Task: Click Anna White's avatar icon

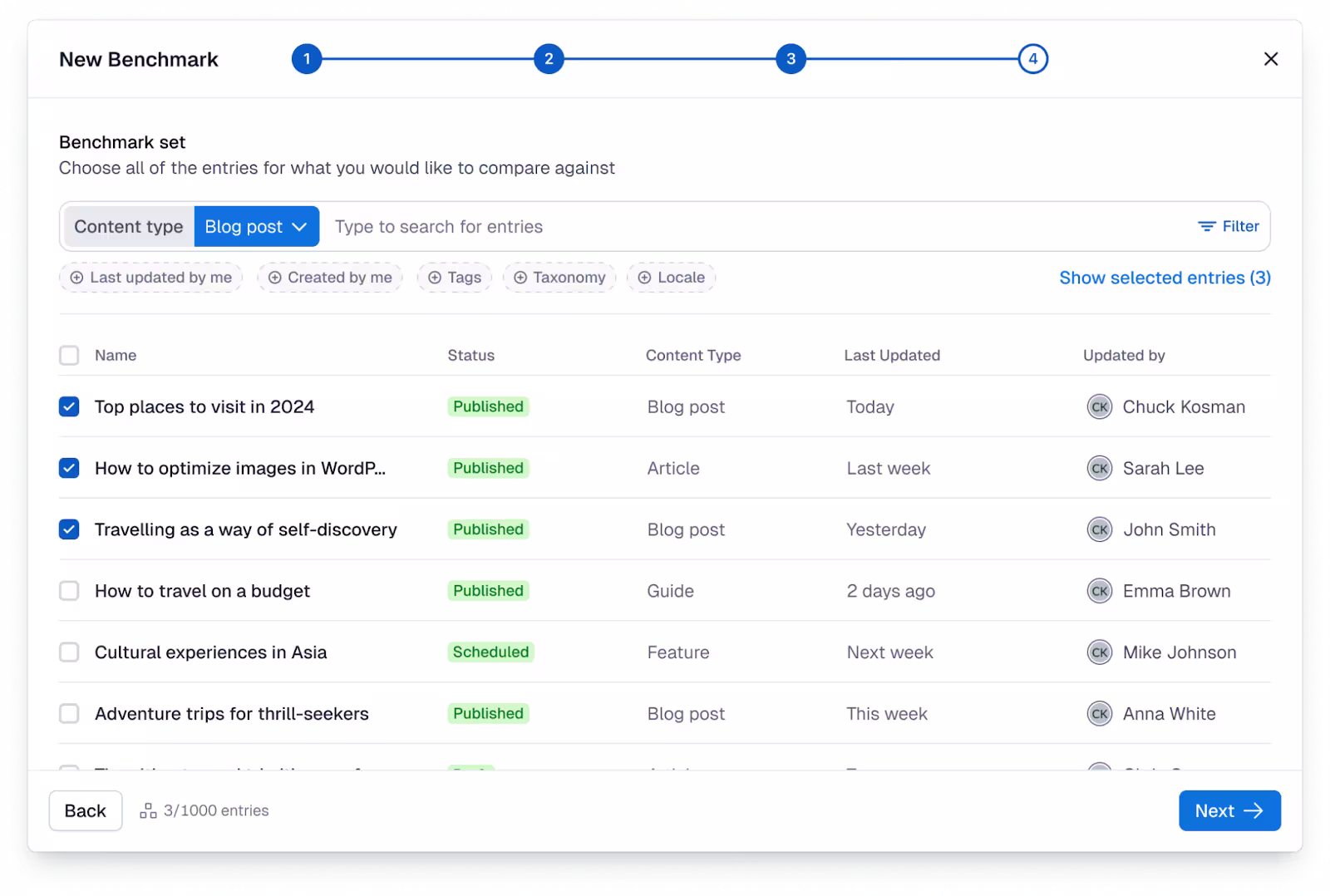Action: click(1099, 714)
